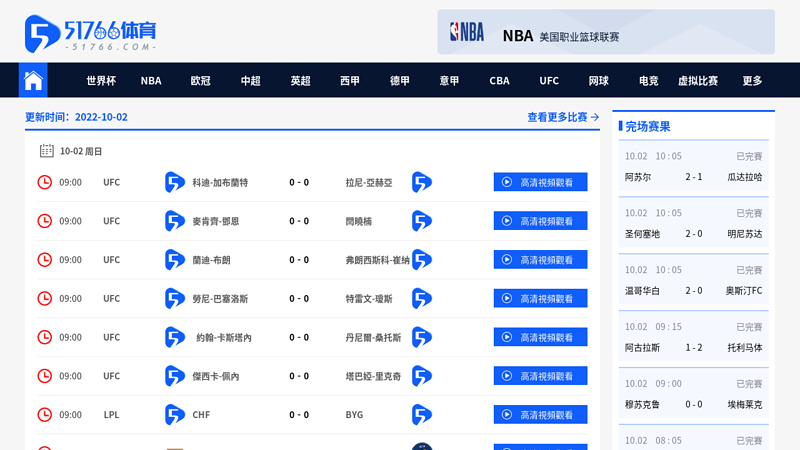
Task: Click team logo next to 弗朗西斯科-崔納
Action: coord(421,260)
